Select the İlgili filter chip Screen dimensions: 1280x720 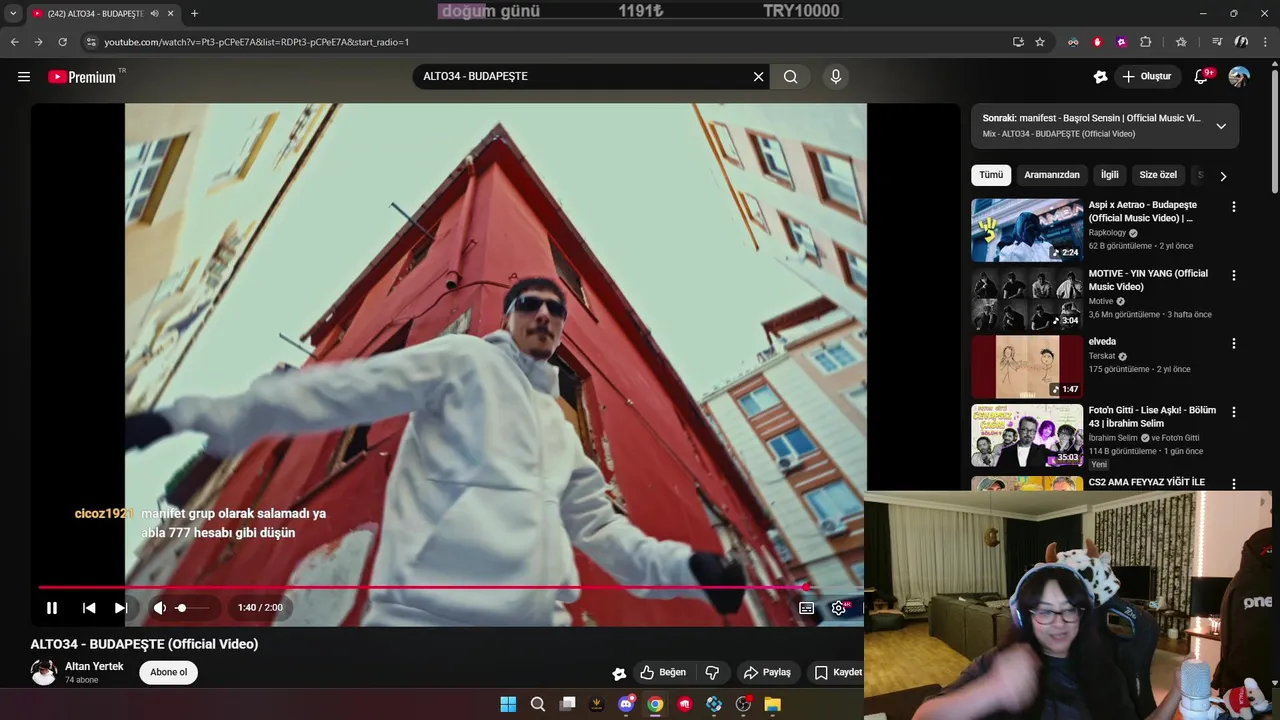[1110, 175]
